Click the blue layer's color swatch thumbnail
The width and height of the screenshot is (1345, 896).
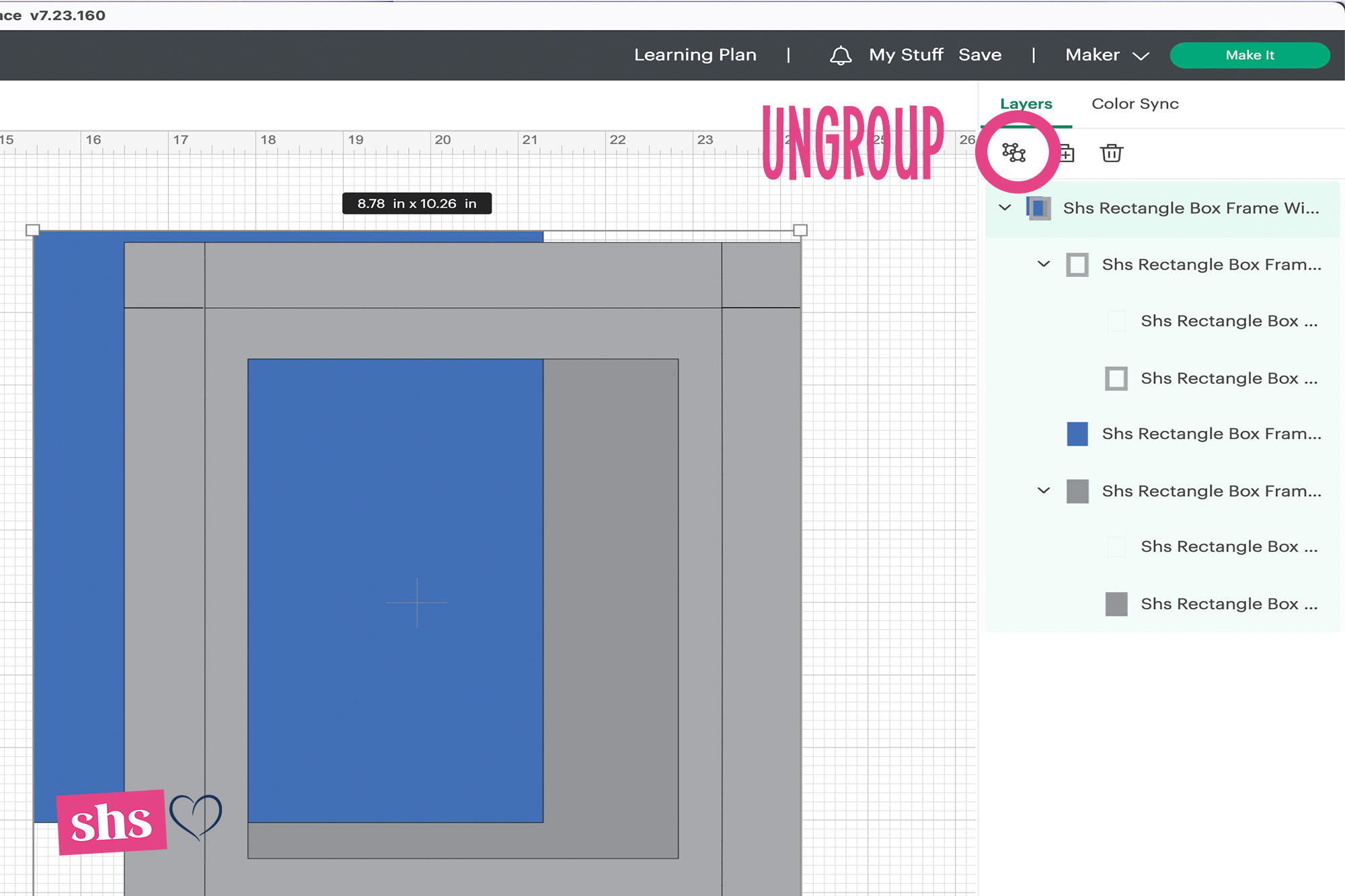1077,434
